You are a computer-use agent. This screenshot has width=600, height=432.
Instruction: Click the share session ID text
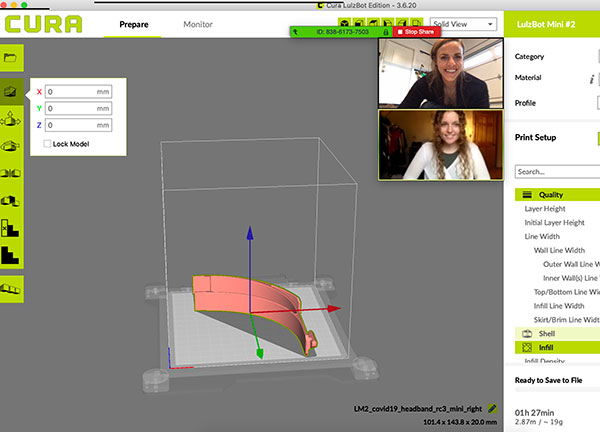pyautogui.click(x=342, y=32)
